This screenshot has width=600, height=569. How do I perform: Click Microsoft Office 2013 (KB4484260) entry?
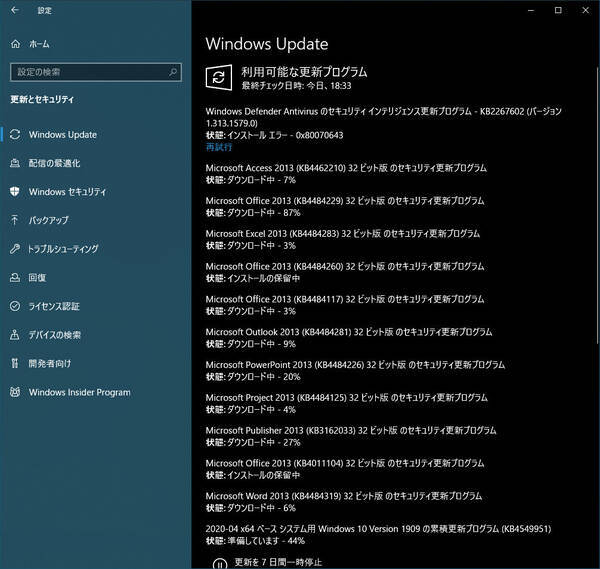pos(345,266)
